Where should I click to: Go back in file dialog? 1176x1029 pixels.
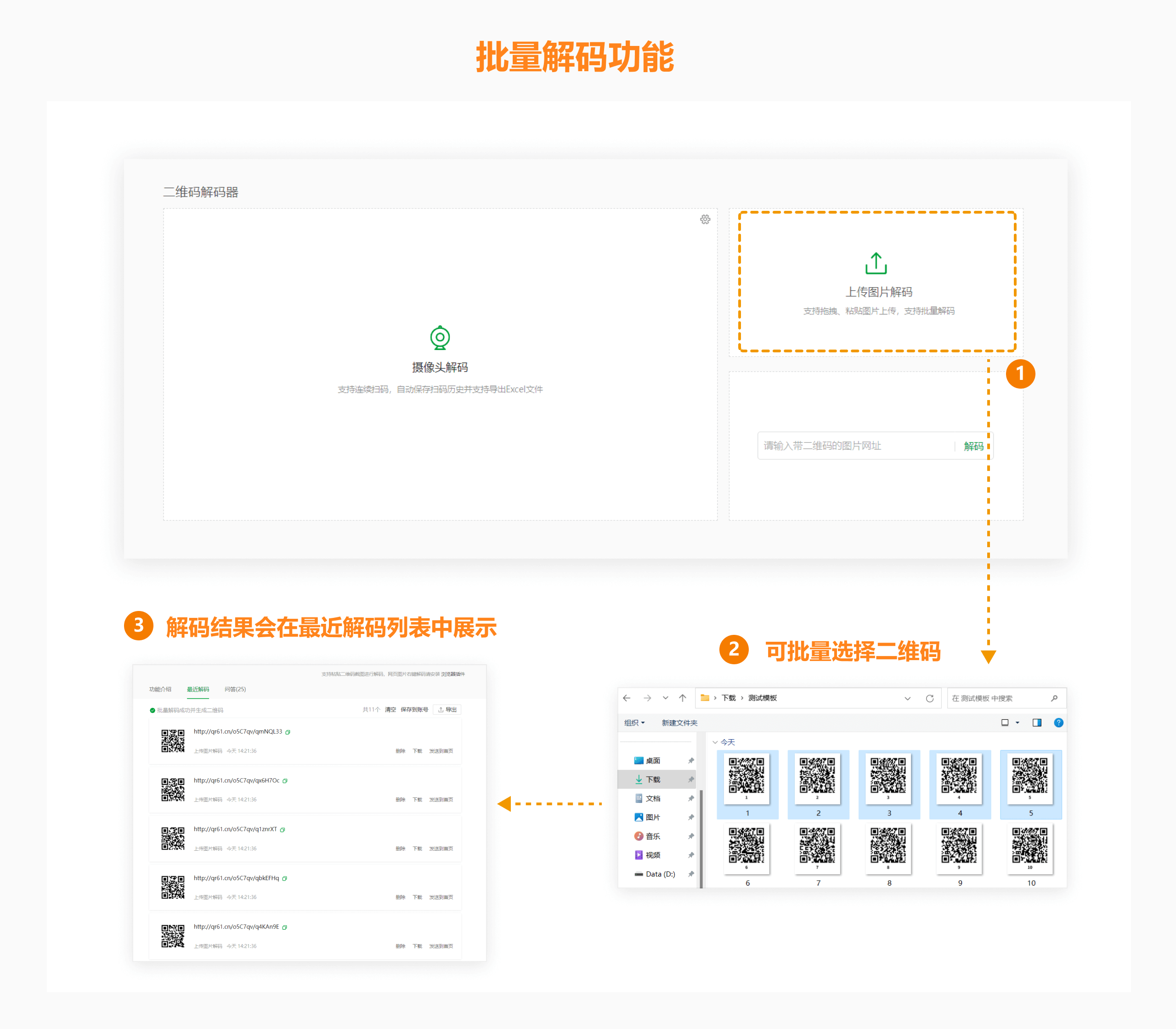[x=627, y=698]
